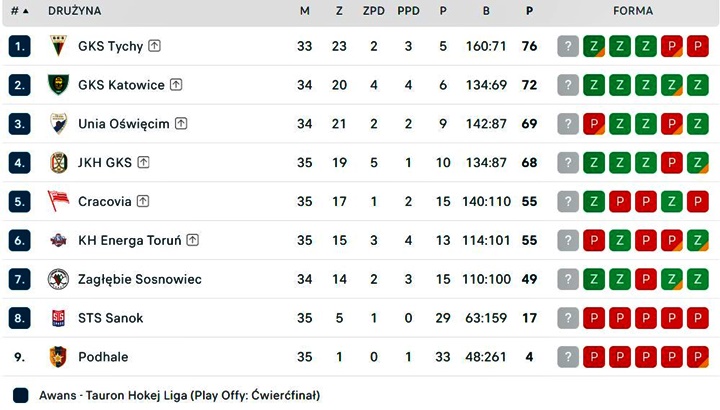This screenshot has height=410, width=720.
Task: Click the Cracovia flag logo
Action: point(58,201)
